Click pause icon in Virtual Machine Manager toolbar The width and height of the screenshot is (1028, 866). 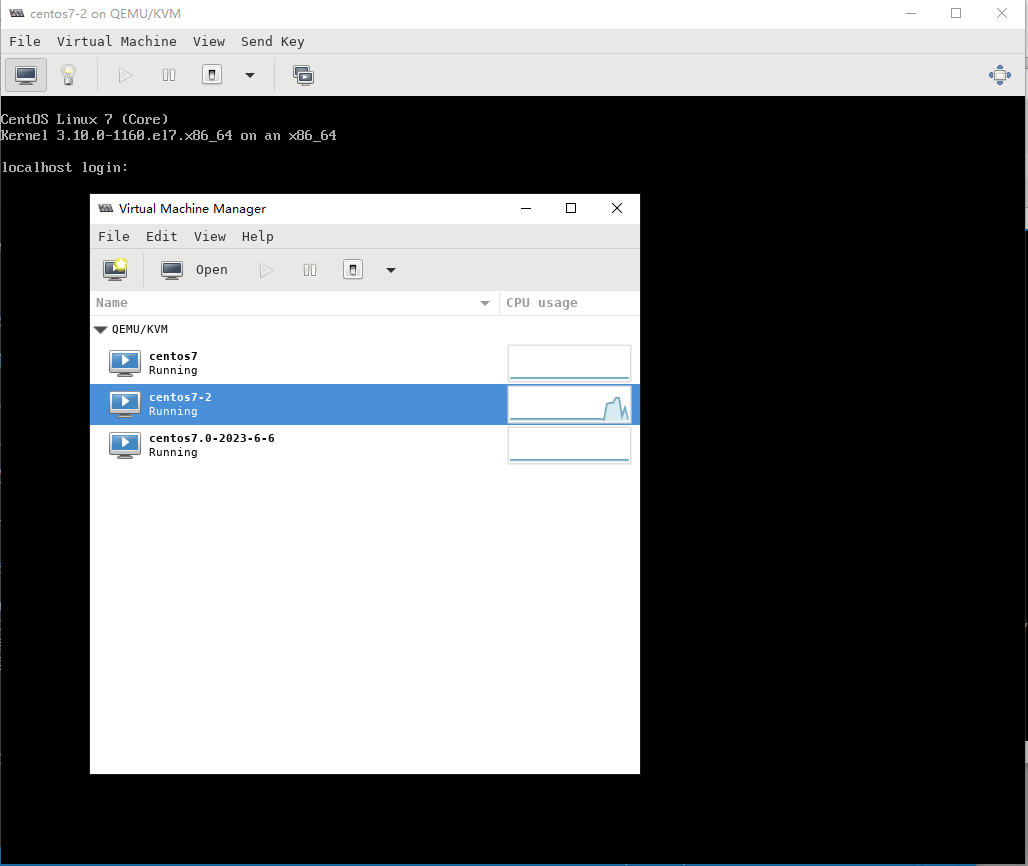(x=310, y=269)
